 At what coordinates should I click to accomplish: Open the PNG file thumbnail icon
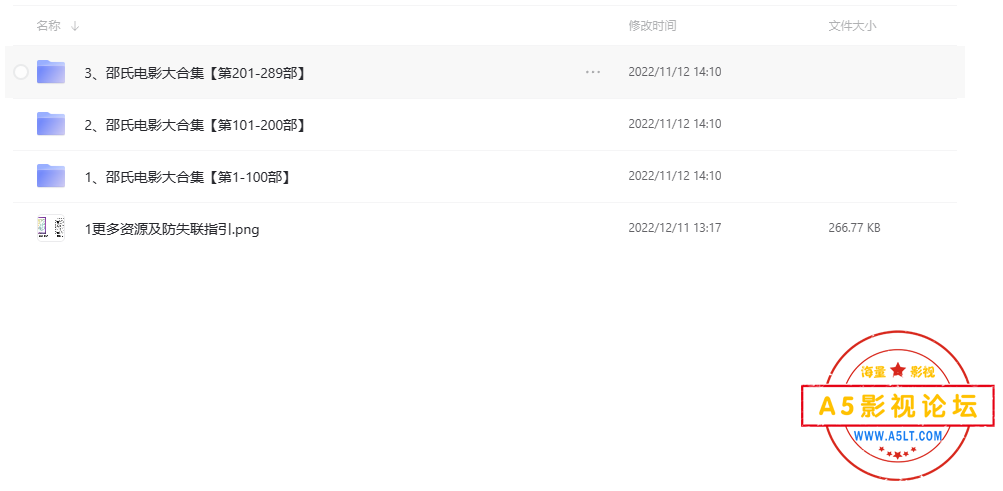(51, 228)
